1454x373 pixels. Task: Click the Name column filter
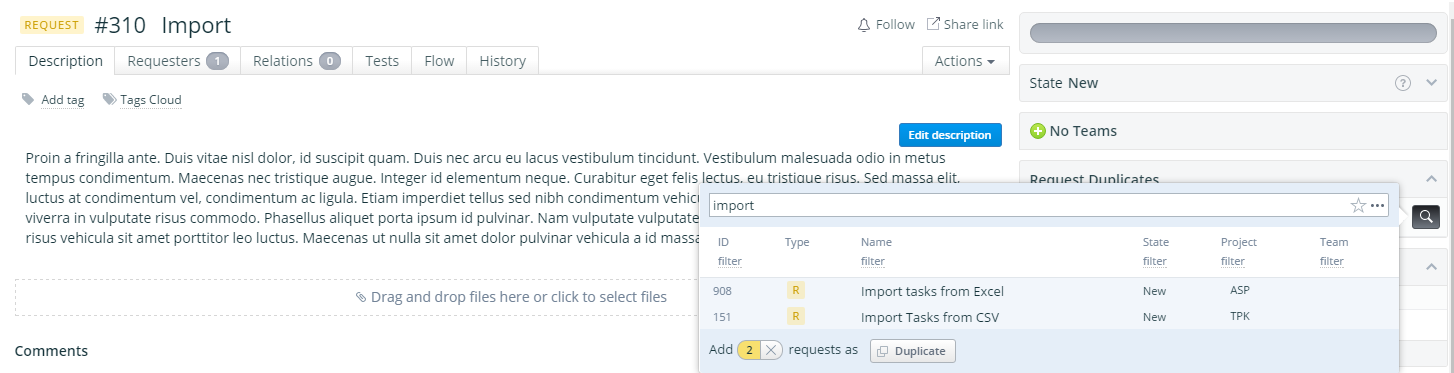tap(873, 261)
